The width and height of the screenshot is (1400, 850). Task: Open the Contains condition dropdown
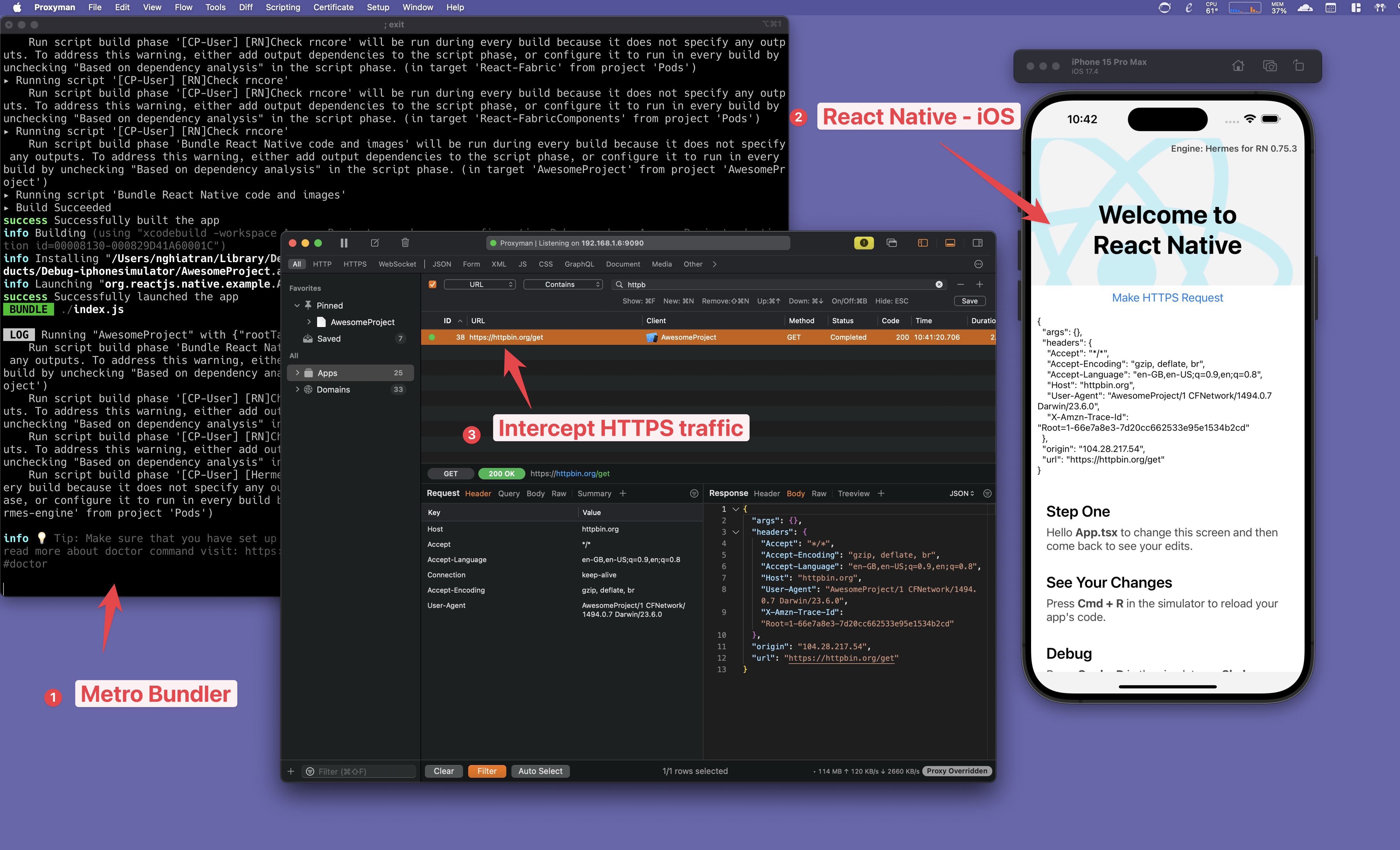pyautogui.click(x=563, y=285)
